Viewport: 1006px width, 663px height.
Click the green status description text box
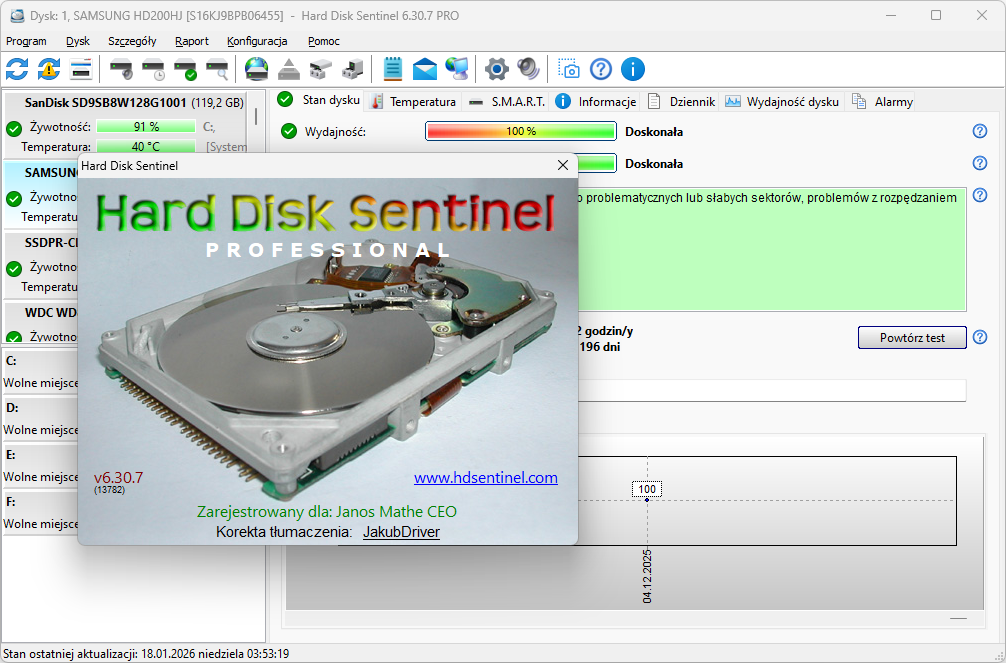(772, 250)
